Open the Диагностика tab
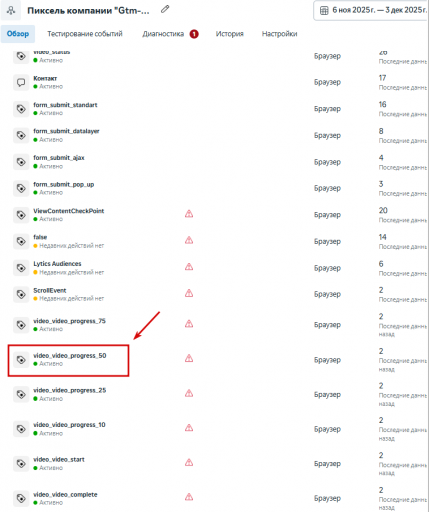429x512 pixels. point(163,34)
